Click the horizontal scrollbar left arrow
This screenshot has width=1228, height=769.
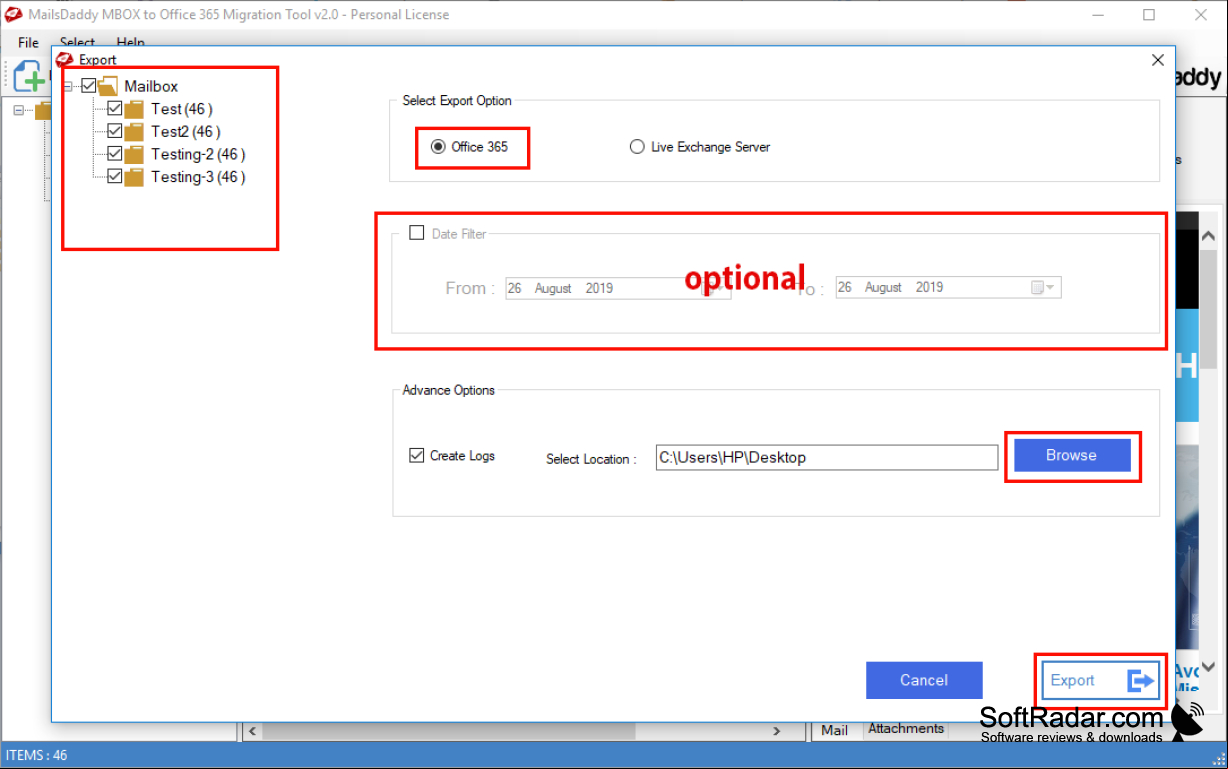click(x=252, y=731)
